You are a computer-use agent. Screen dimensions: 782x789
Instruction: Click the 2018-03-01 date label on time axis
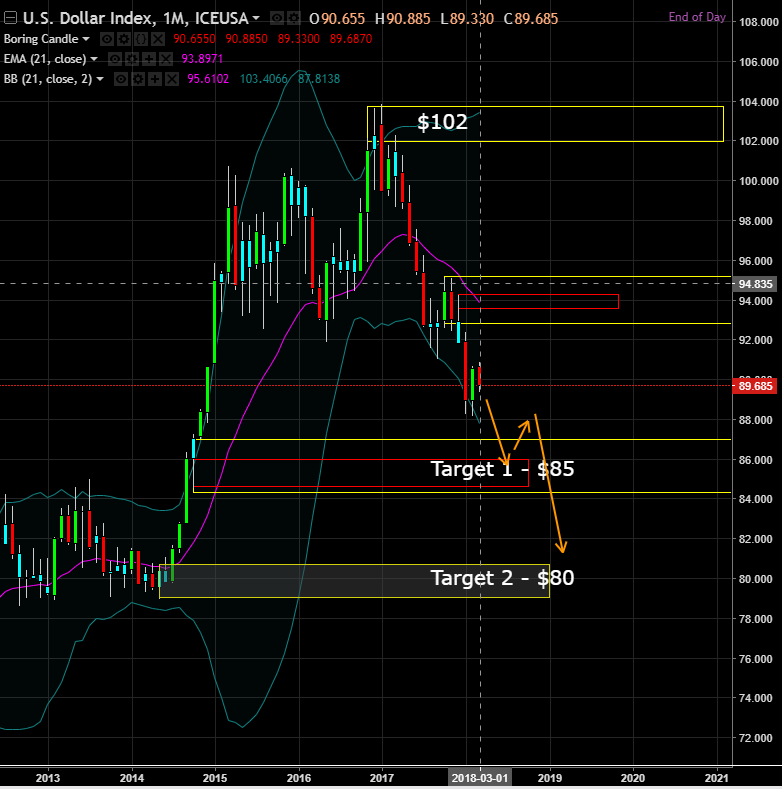point(480,778)
